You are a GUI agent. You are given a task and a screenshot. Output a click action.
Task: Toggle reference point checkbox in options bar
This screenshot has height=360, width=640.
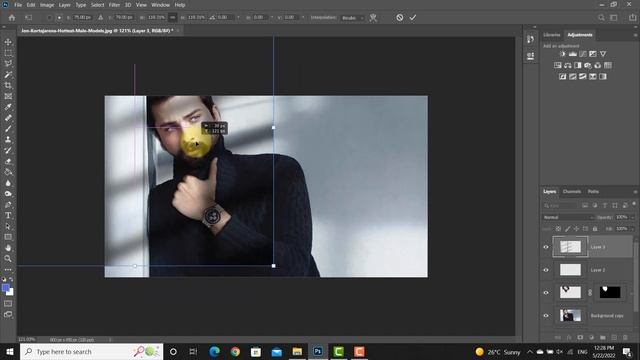[x=49, y=18]
